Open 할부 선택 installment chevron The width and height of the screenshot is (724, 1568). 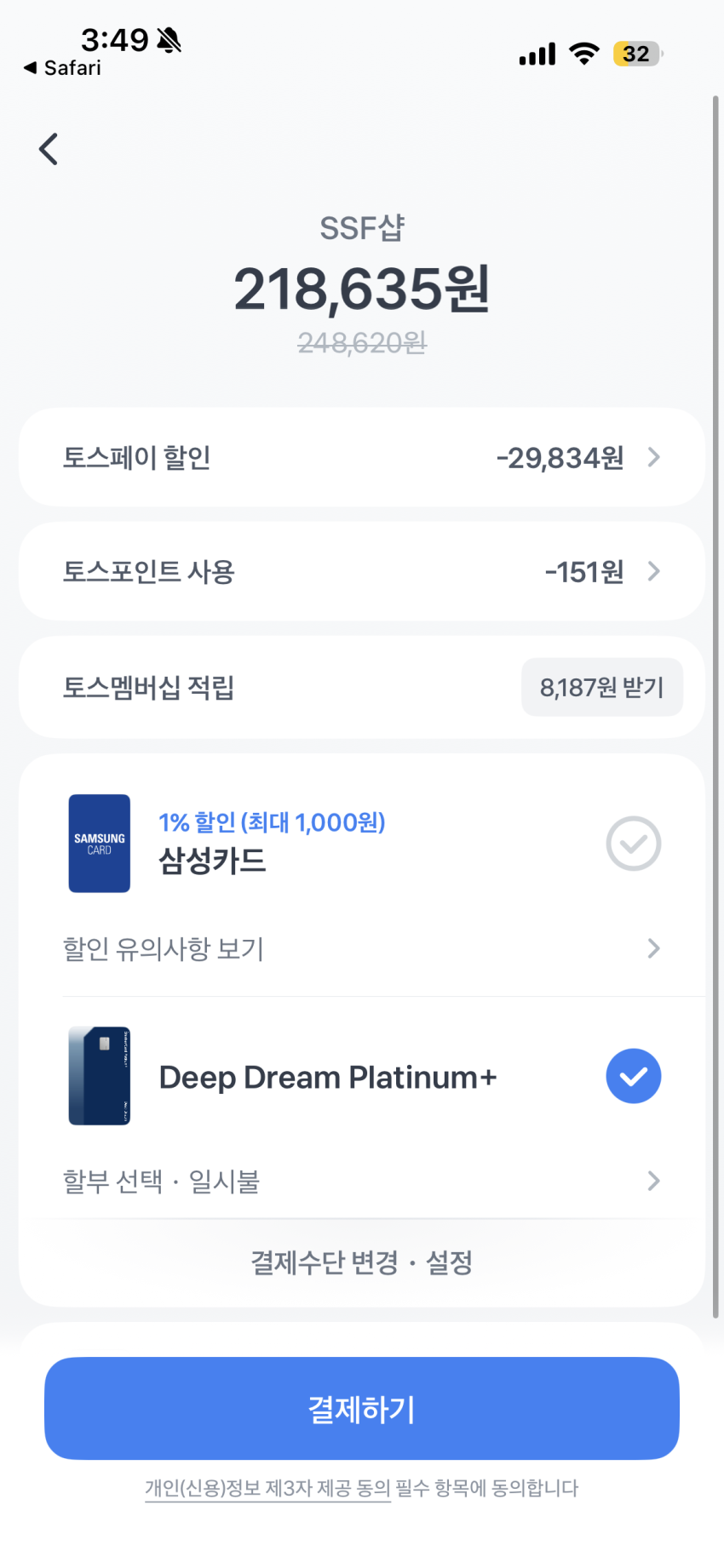653,1181
